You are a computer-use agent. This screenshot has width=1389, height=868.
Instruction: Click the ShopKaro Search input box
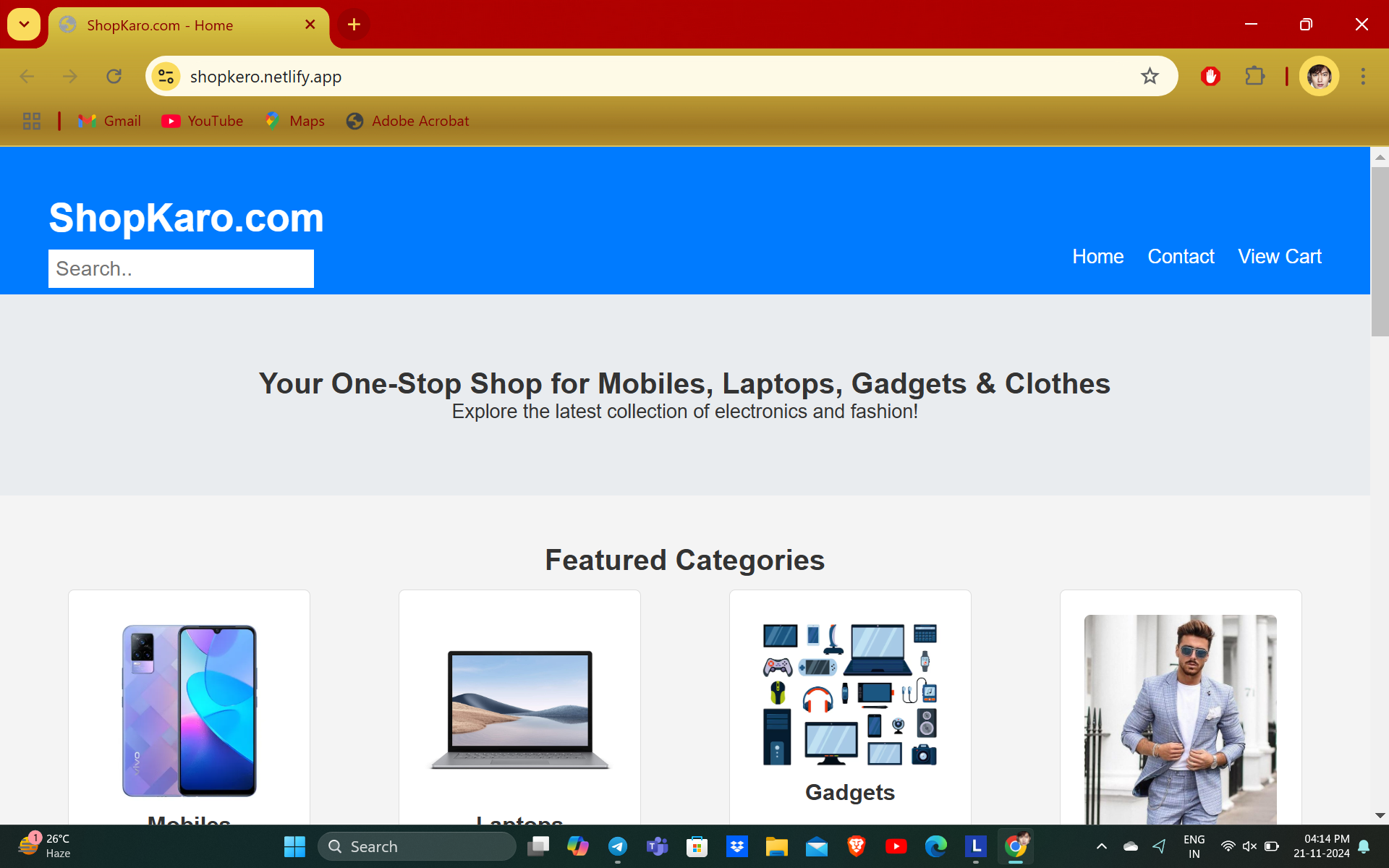pos(181,268)
